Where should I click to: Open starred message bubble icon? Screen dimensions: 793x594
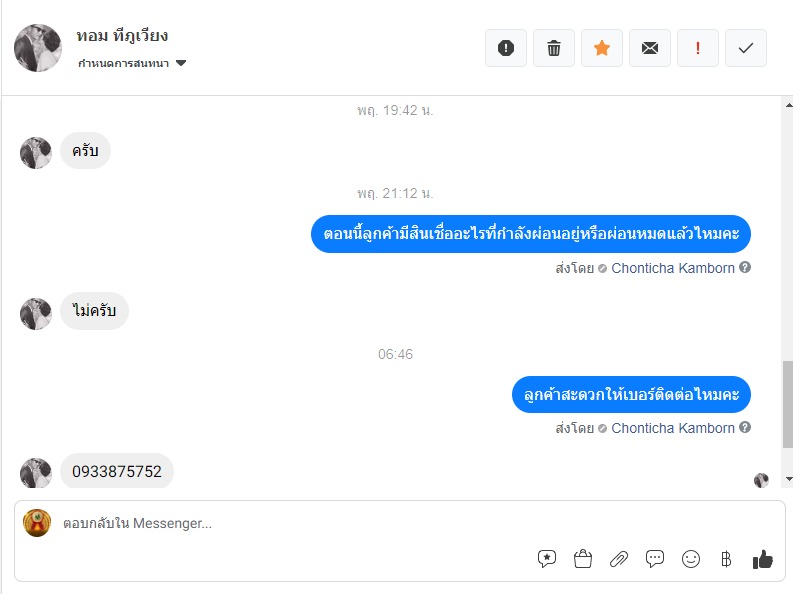point(547,559)
